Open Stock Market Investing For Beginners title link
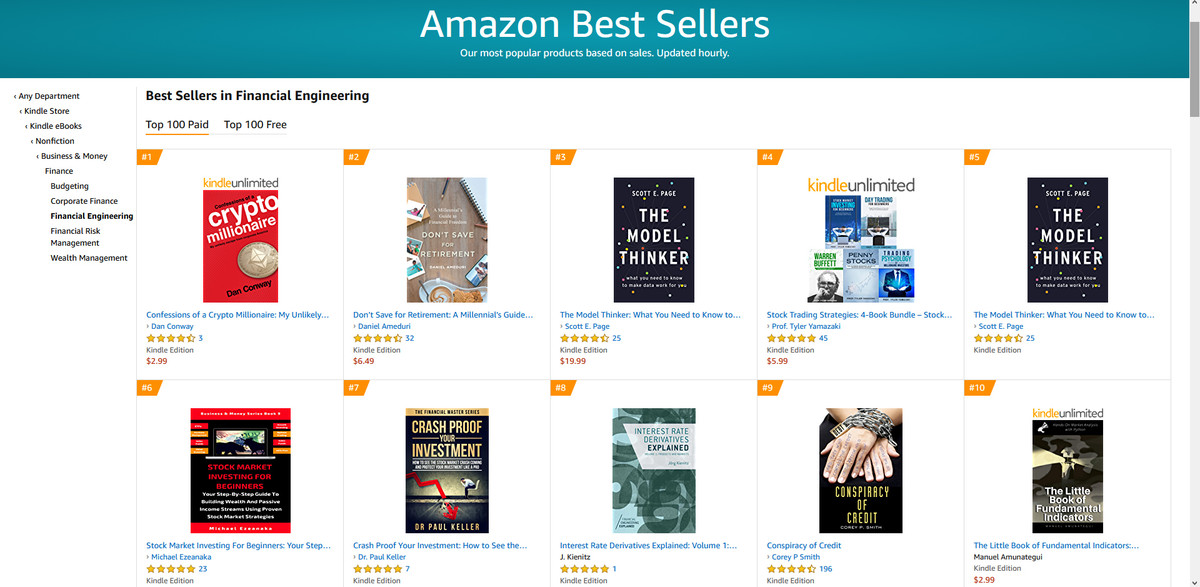1200x587 pixels. tap(238, 546)
